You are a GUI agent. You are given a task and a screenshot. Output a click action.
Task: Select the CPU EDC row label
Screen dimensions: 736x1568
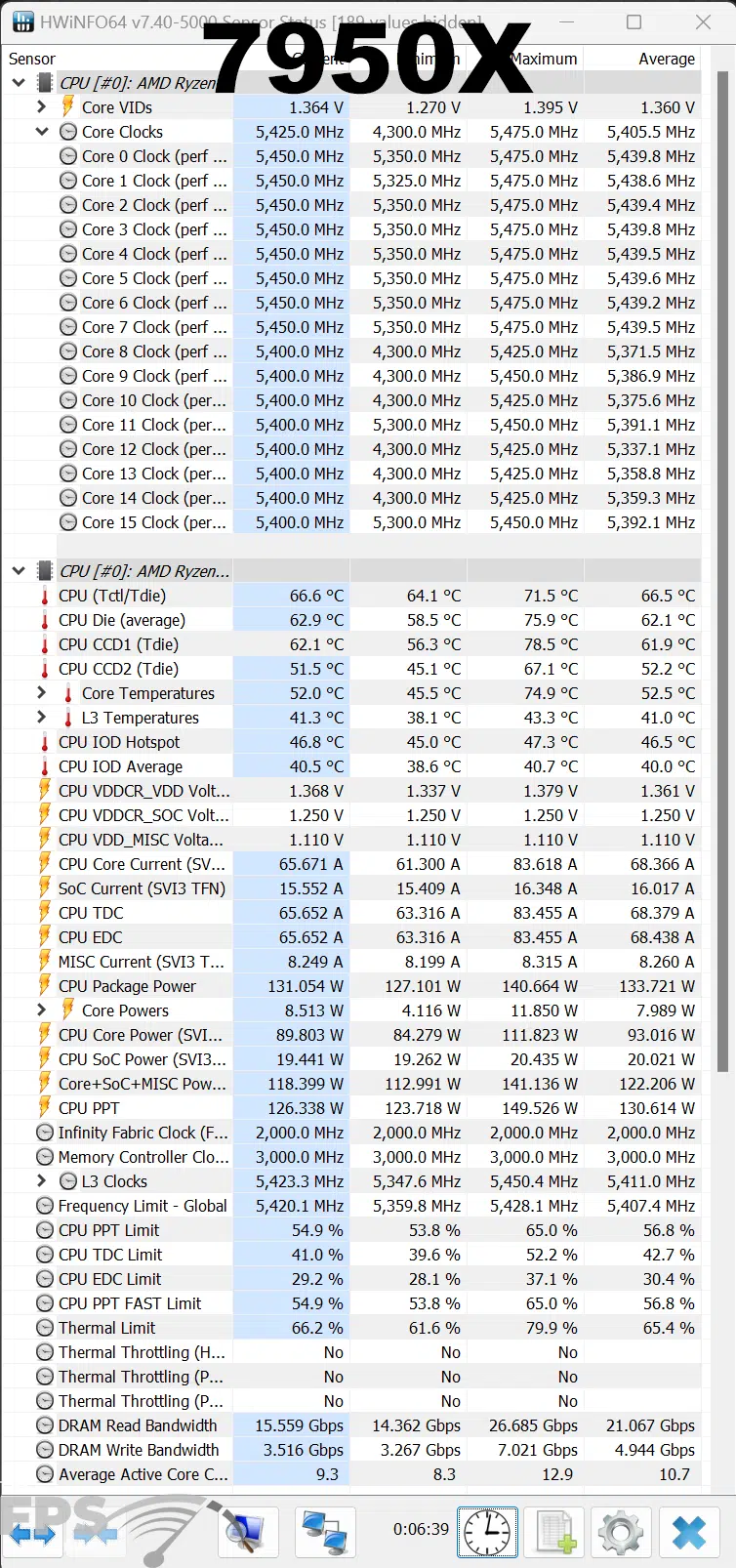(x=91, y=937)
